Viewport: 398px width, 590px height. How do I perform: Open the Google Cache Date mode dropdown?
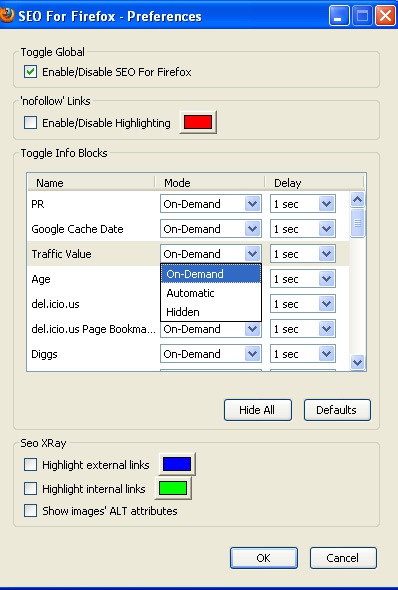(211, 229)
